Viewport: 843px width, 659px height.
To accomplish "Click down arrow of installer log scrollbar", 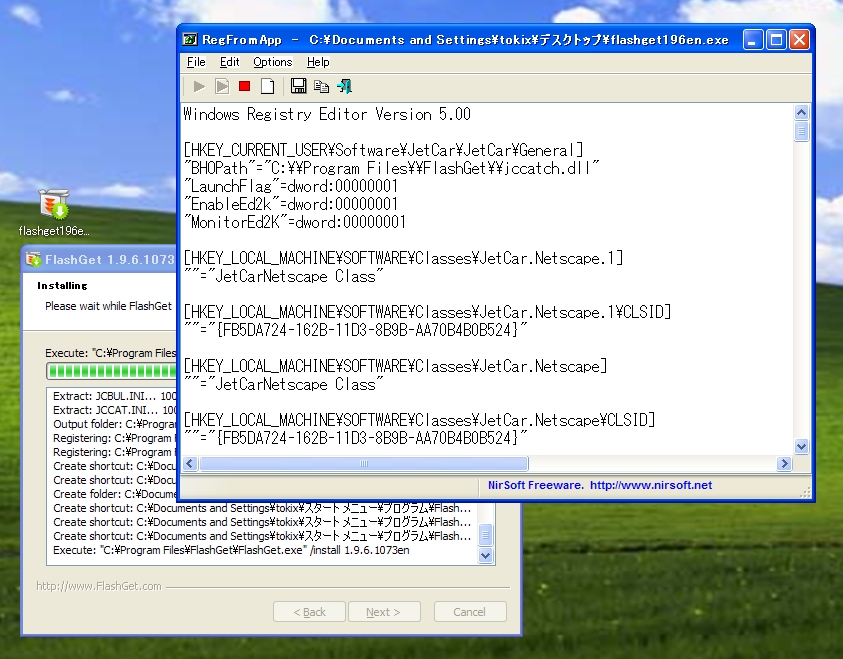I will tap(485, 555).
